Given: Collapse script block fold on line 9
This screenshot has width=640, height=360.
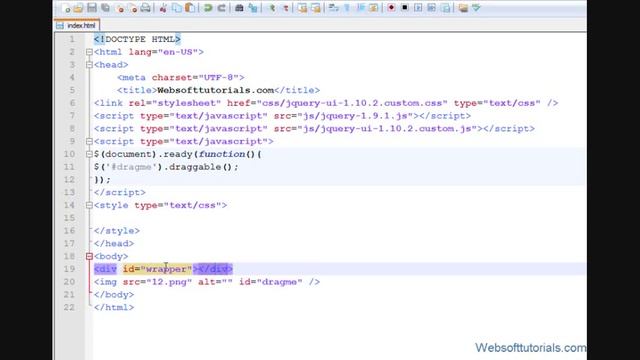Looking at the screenshot, I should pos(89,142).
